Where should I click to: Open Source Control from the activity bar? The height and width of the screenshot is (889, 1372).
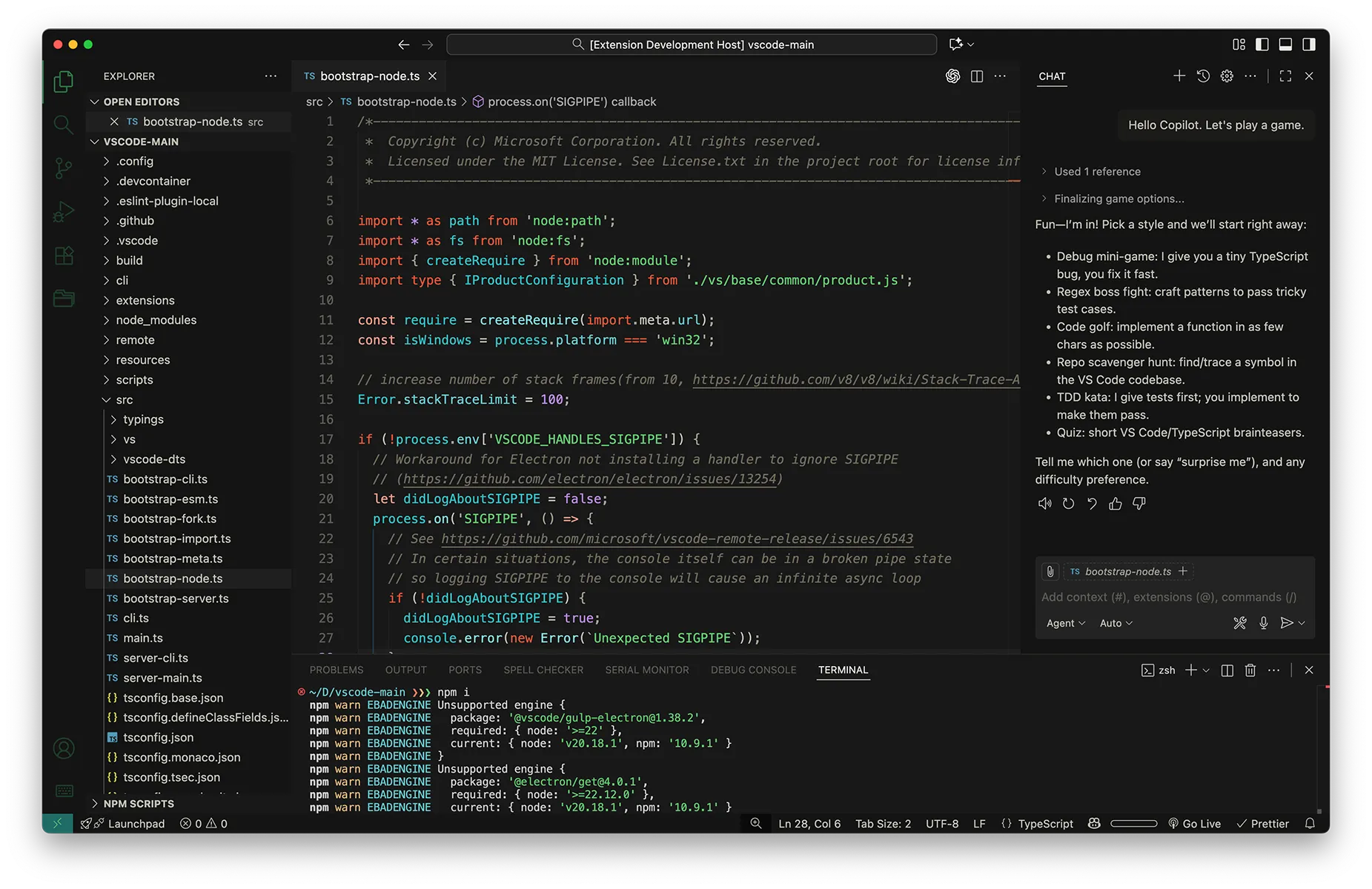coord(63,168)
